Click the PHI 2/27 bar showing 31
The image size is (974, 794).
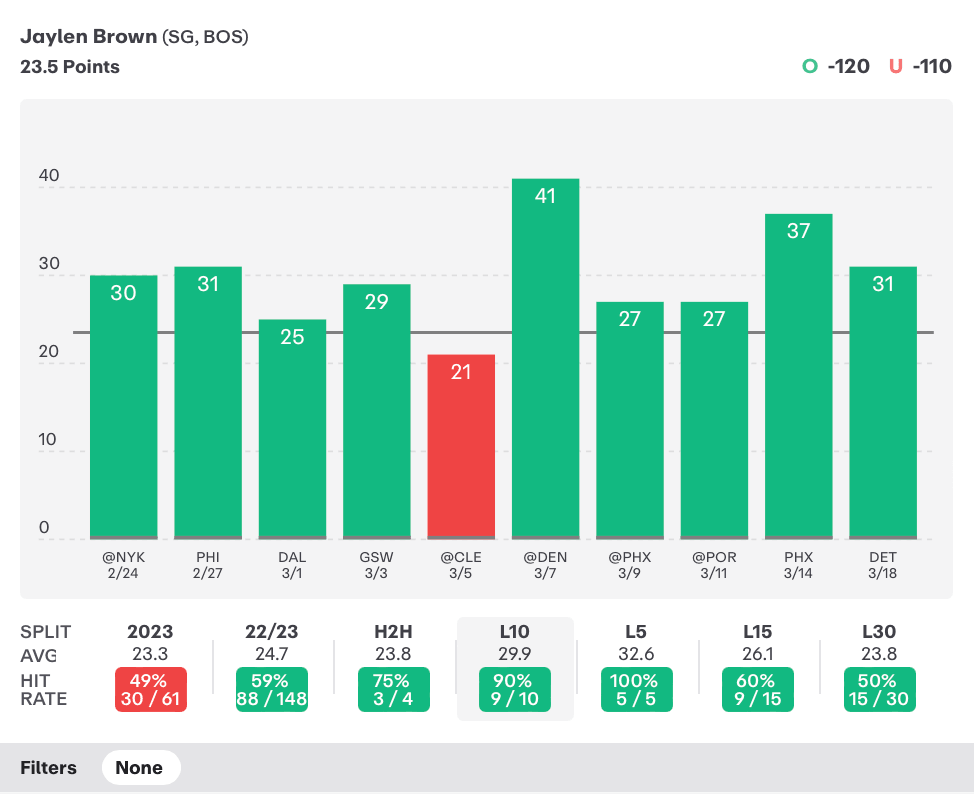[208, 403]
